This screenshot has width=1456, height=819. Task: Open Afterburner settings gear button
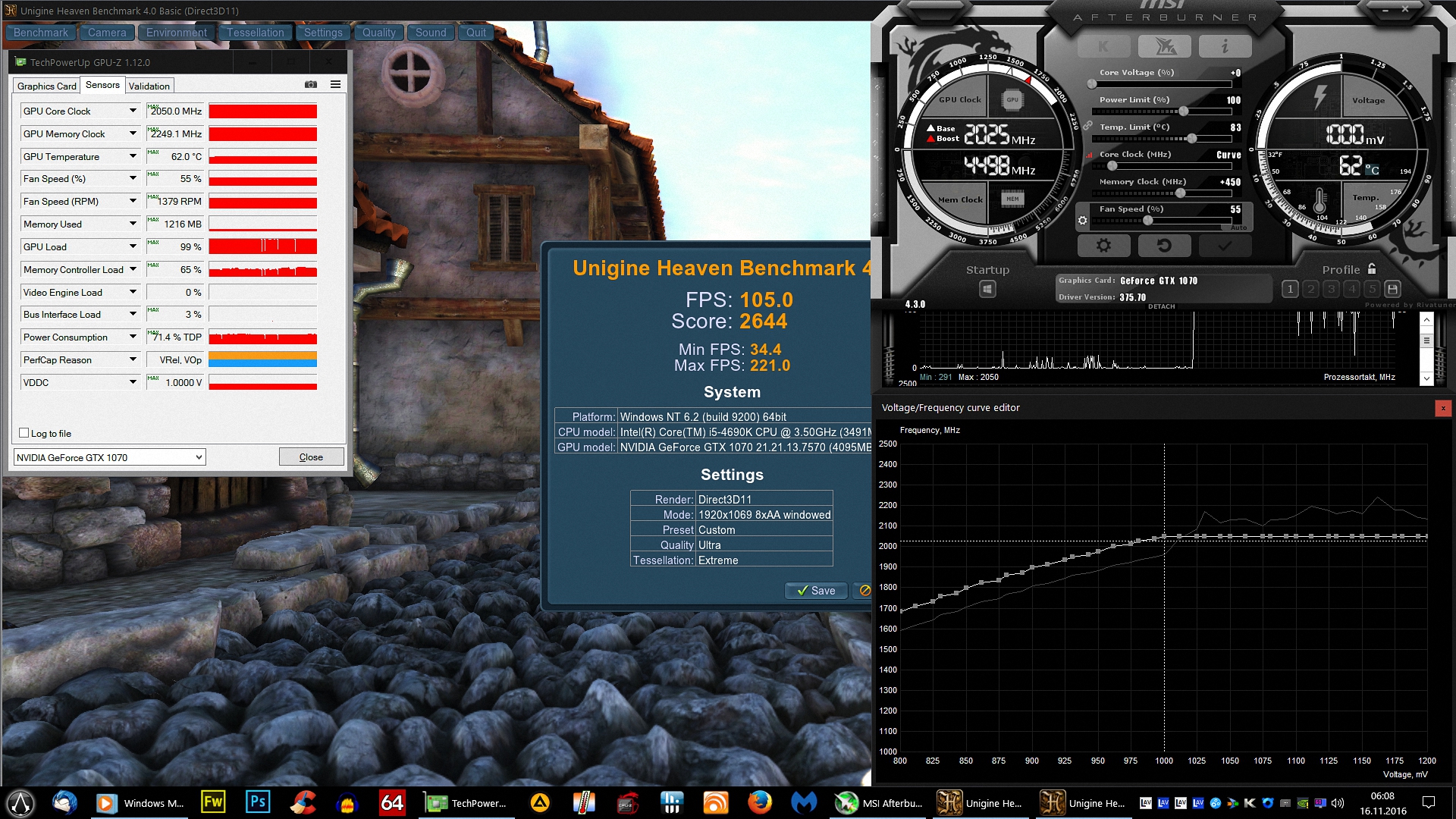tap(1103, 246)
